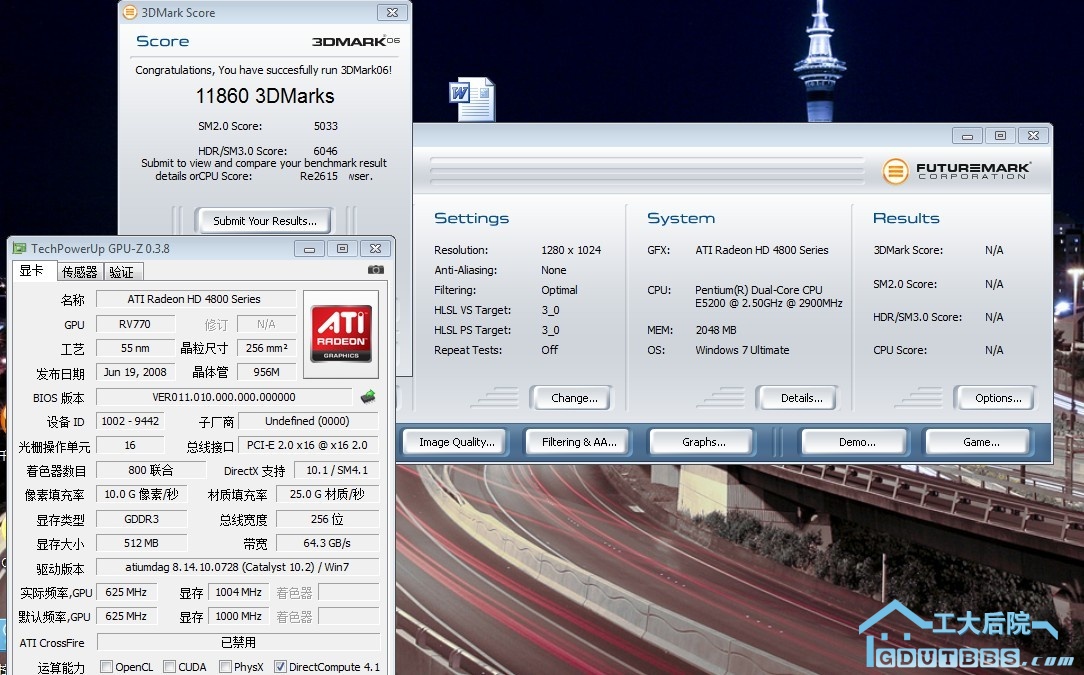Click the device ID field 1002 - 9442

pos(130,421)
